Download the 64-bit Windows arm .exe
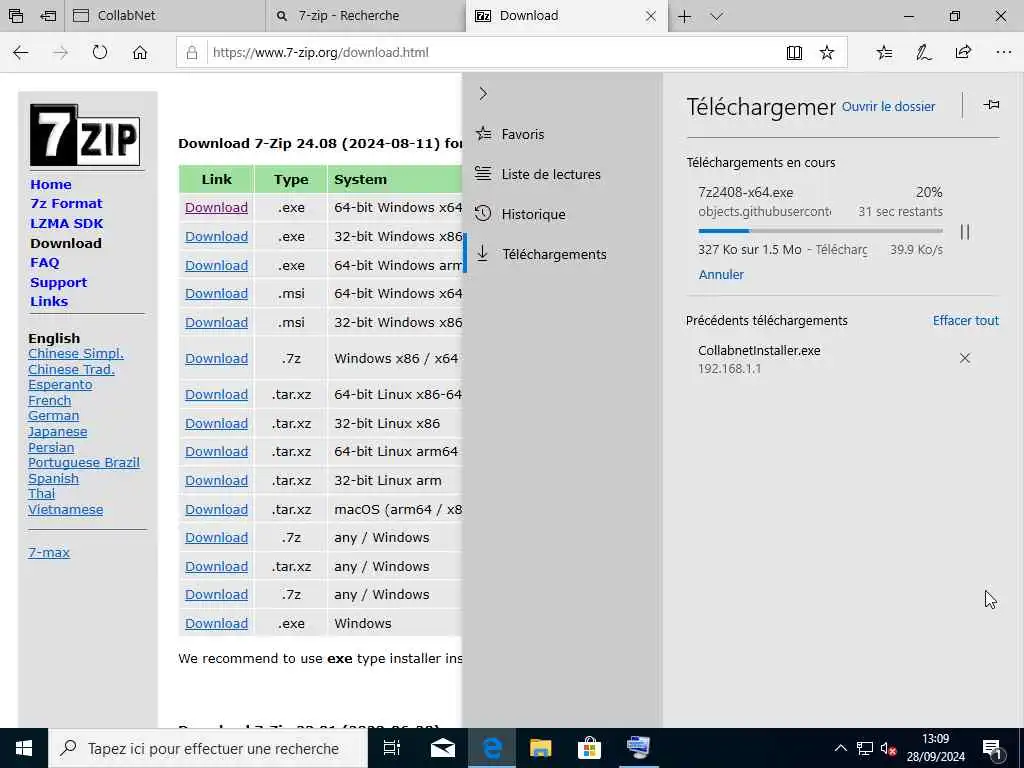1024x768 pixels. click(216, 265)
